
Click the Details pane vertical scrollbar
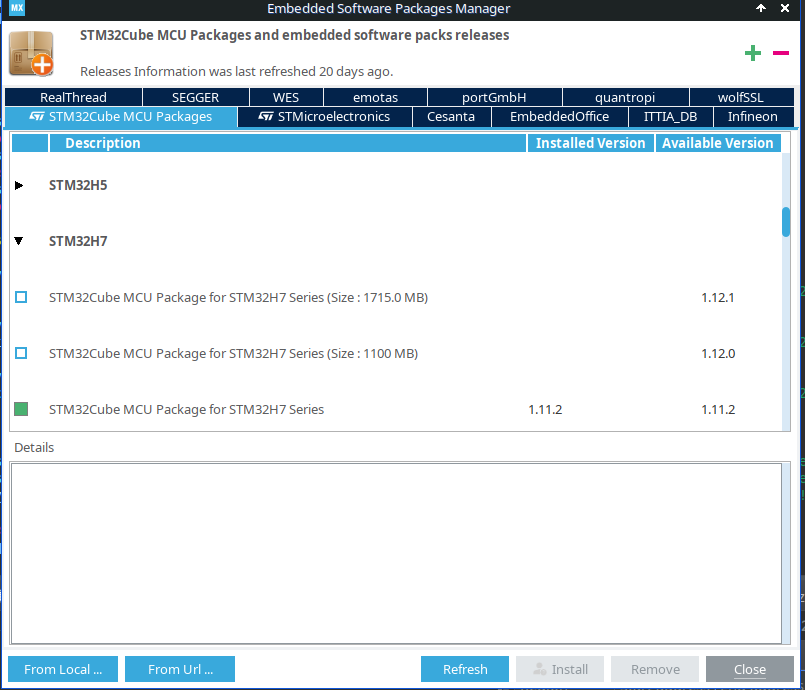pyautogui.click(x=786, y=553)
